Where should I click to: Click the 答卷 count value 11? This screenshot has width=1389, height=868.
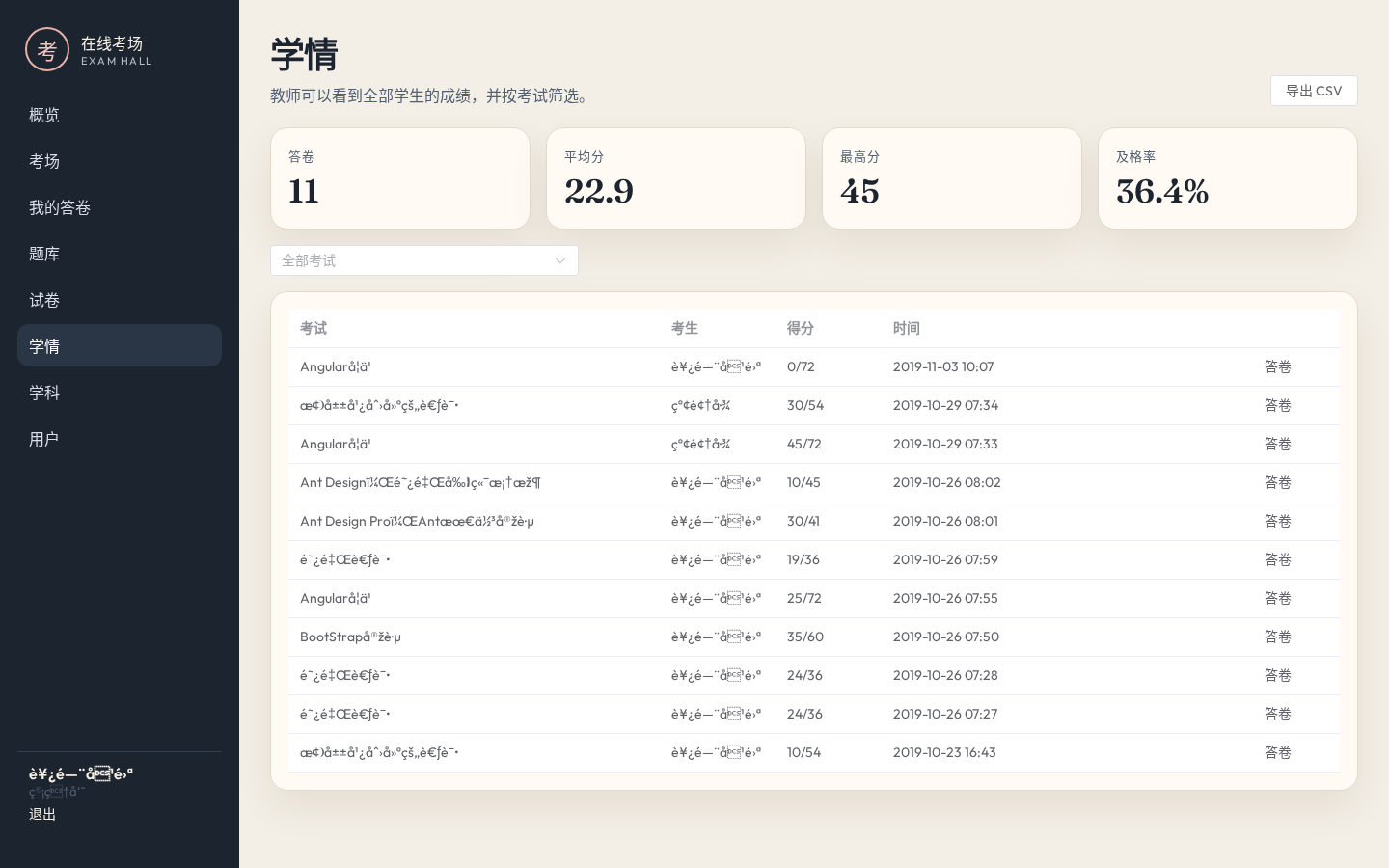pos(304,191)
